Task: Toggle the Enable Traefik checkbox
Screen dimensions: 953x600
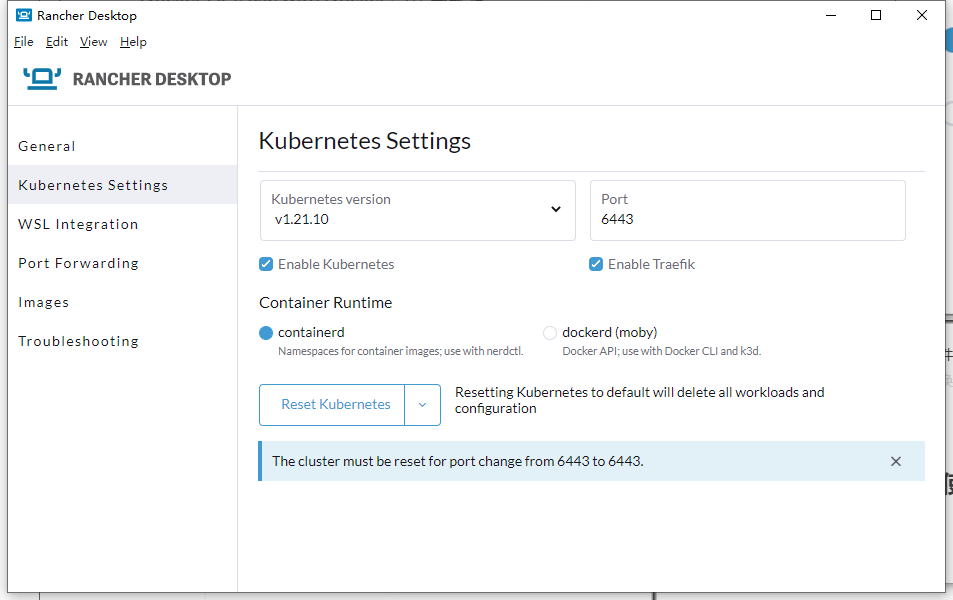Action: pos(596,265)
